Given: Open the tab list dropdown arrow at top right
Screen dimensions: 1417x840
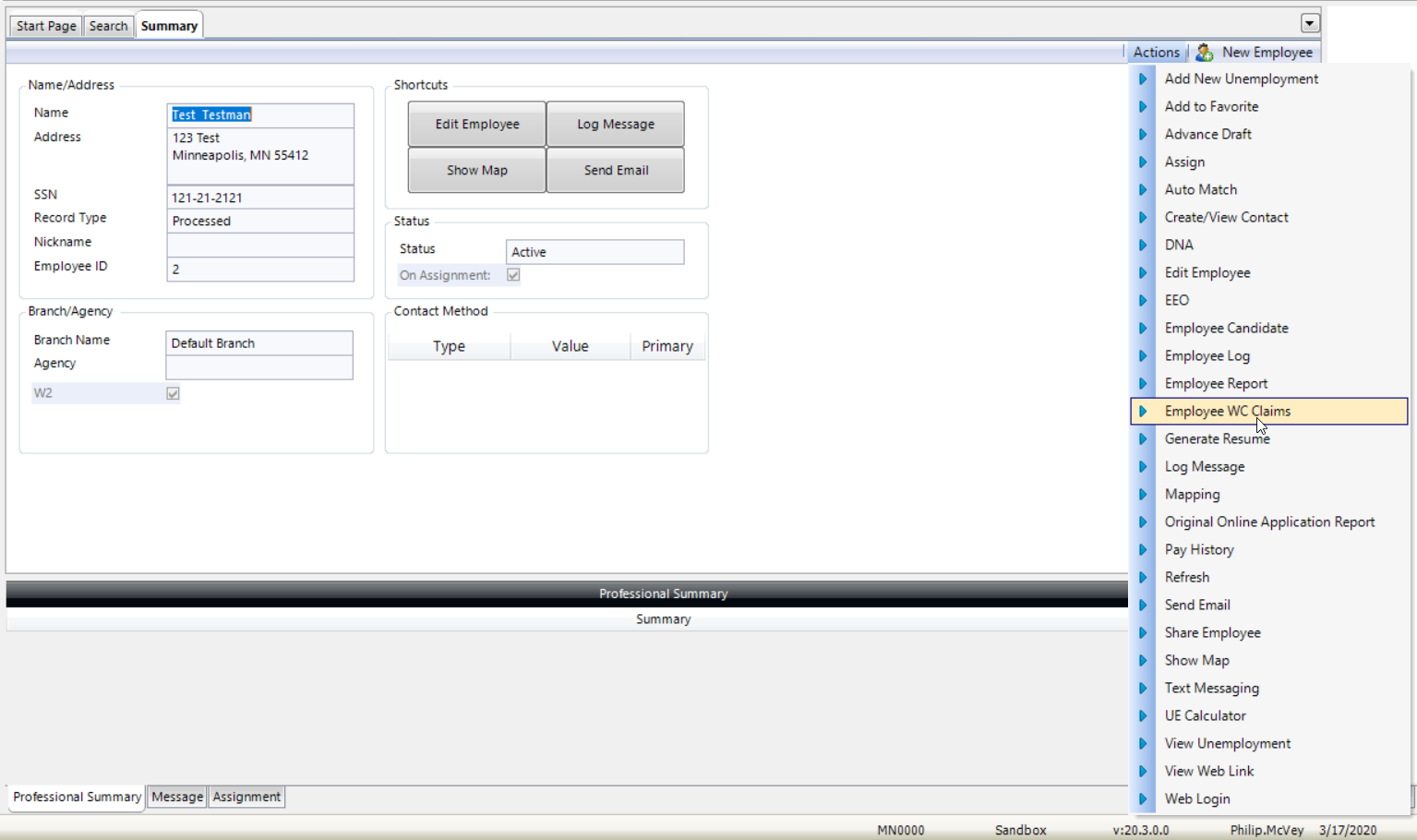Looking at the screenshot, I should 1310,23.
